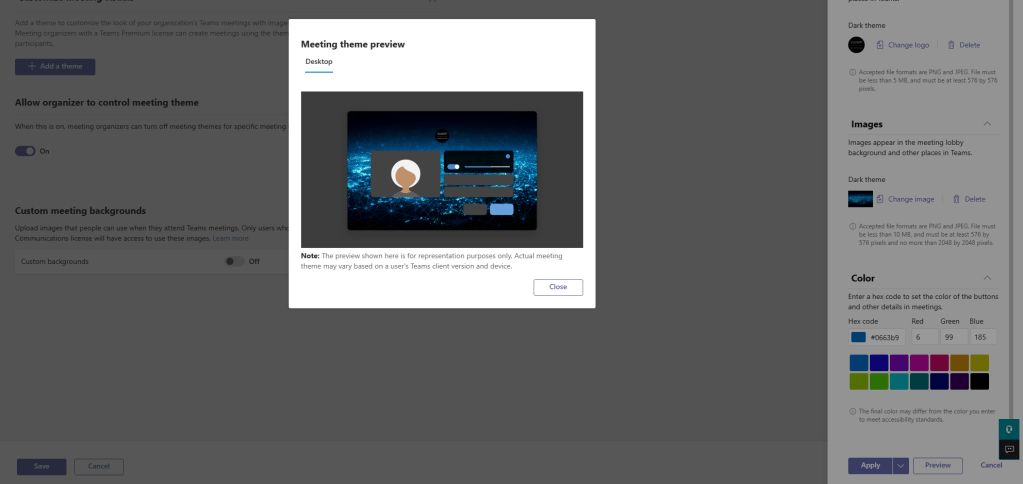1023x484 pixels.
Task: Open the teal help icon
Action: [x=1009, y=429]
